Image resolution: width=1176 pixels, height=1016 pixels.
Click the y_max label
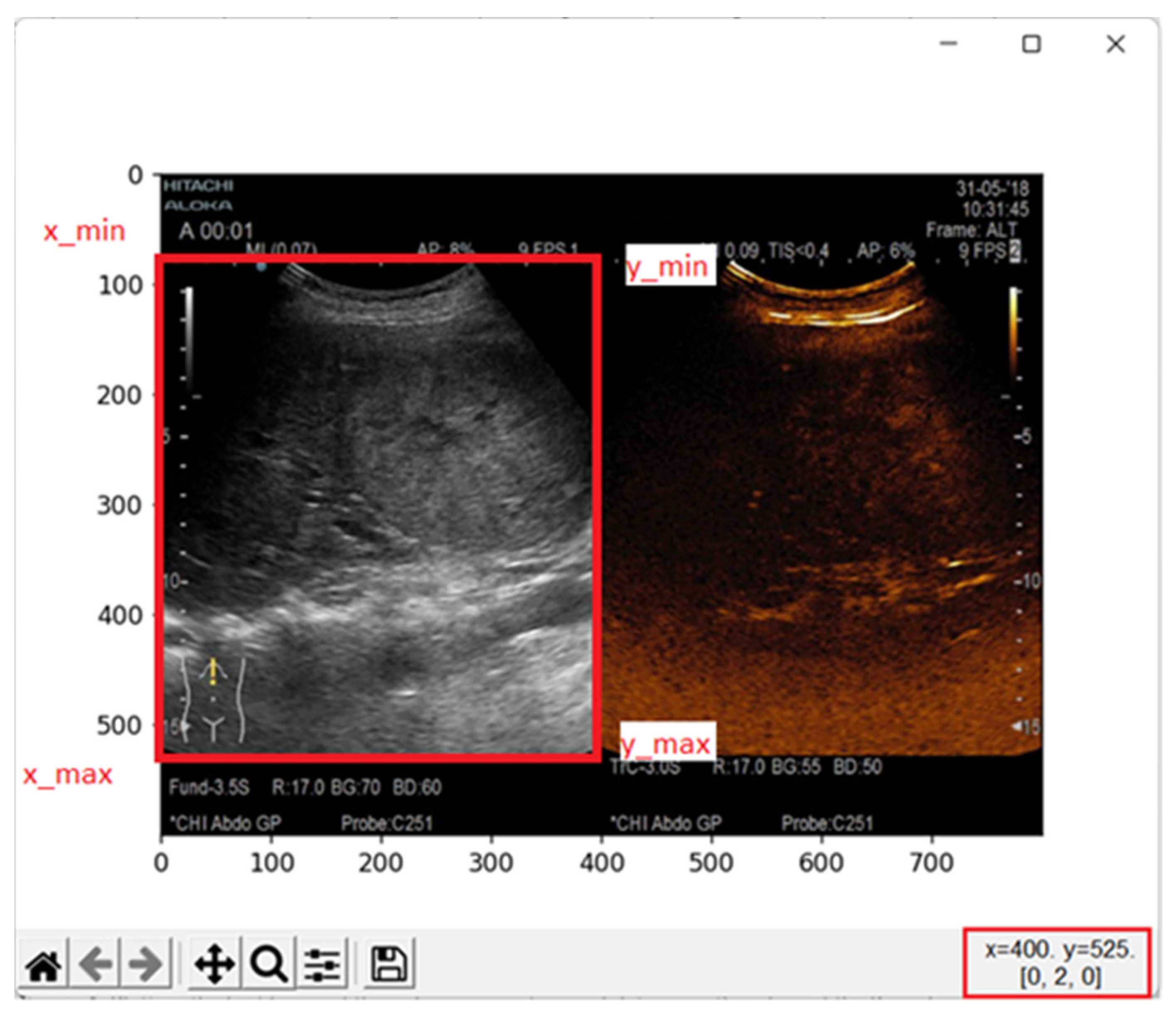[x=666, y=743]
